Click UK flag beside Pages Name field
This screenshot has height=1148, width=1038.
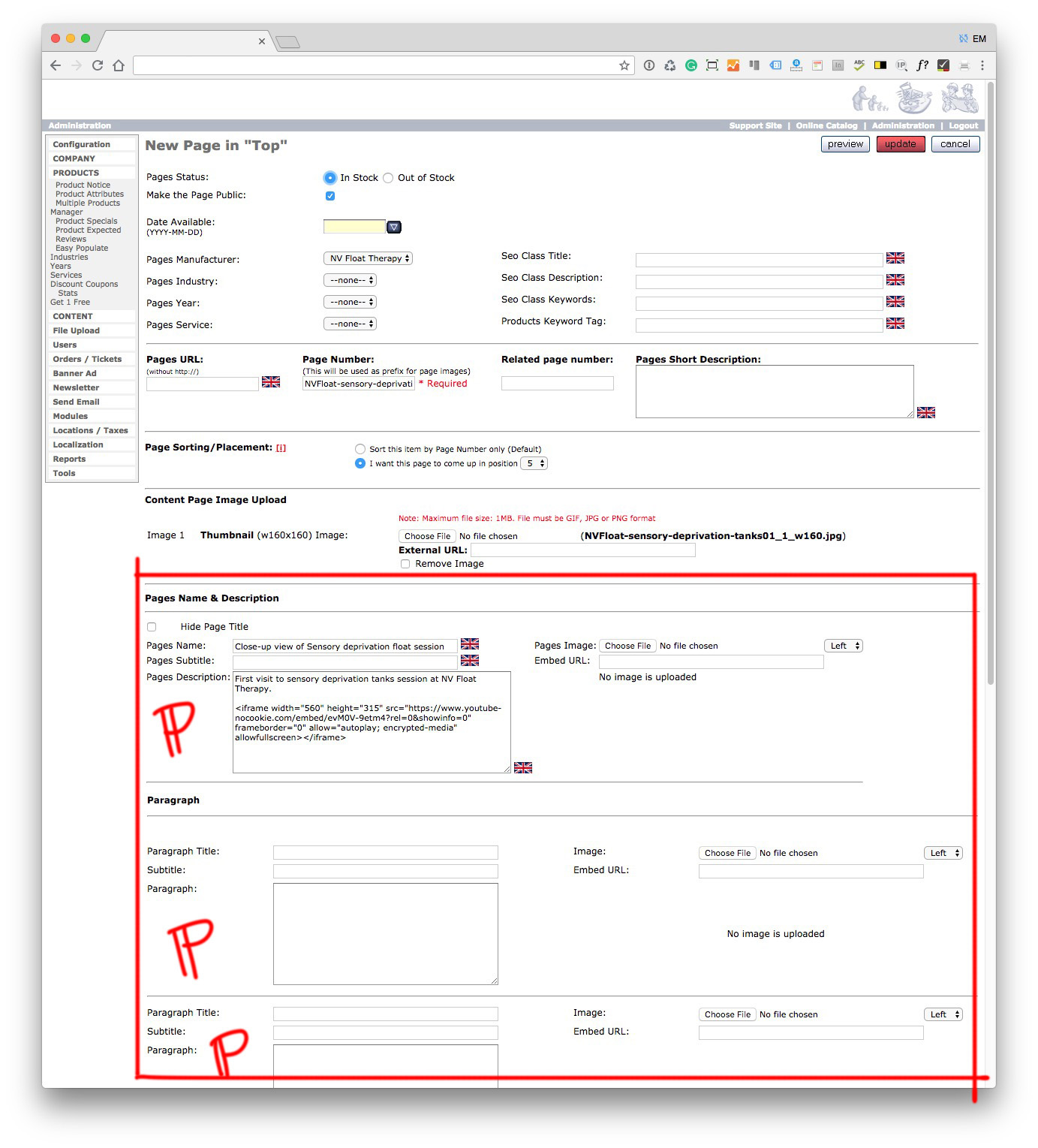(470, 644)
